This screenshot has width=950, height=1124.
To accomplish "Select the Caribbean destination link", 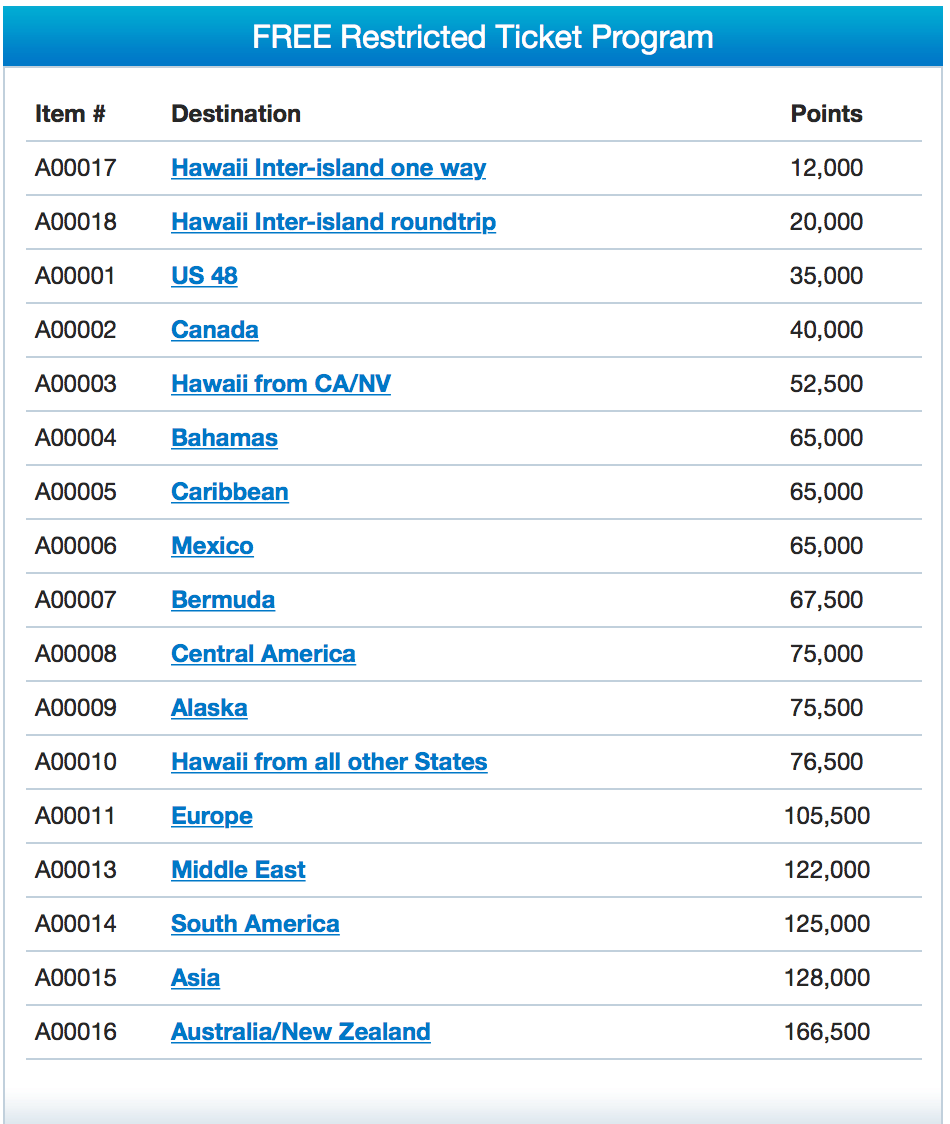I will [230, 492].
